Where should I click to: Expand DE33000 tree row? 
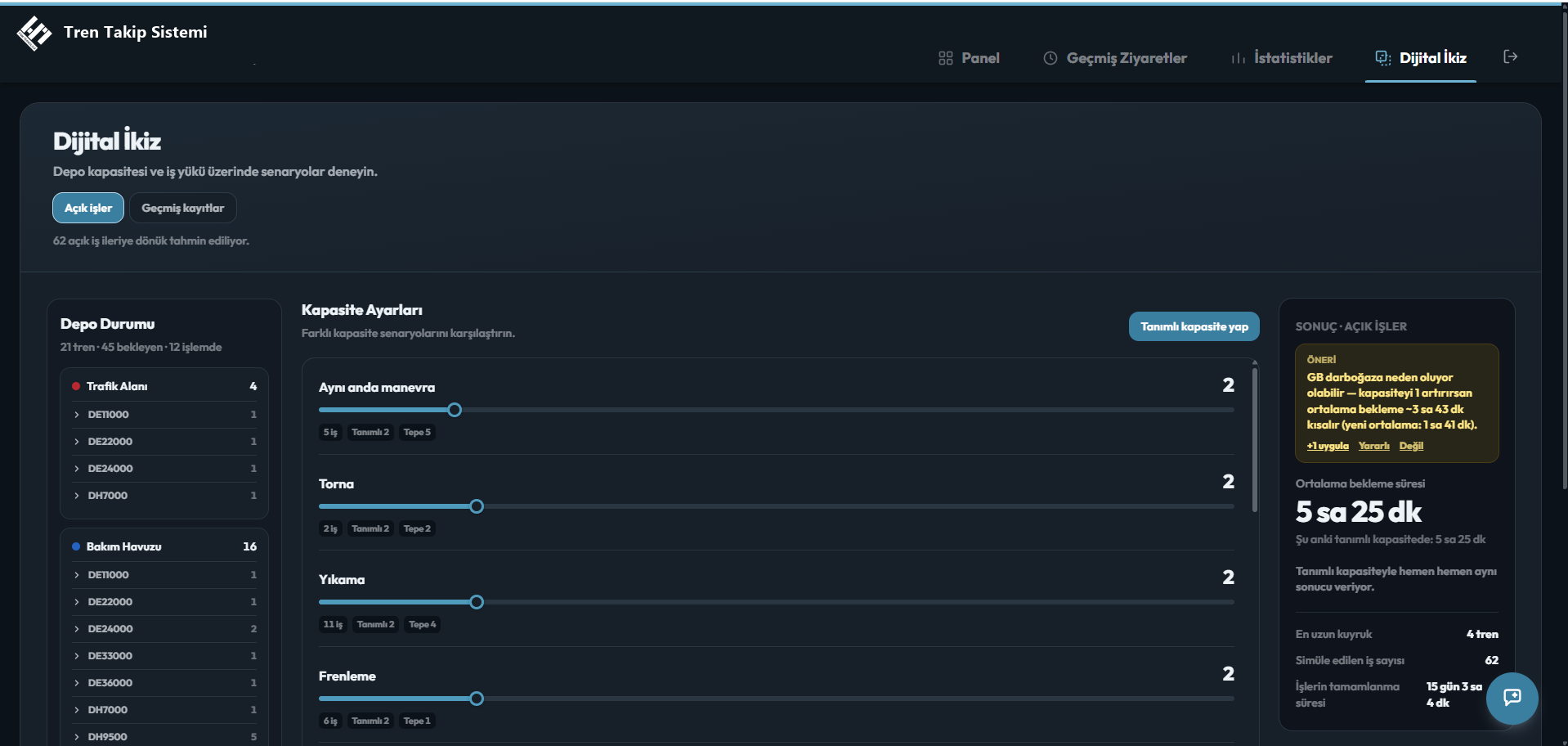pyautogui.click(x=164, y=655)
